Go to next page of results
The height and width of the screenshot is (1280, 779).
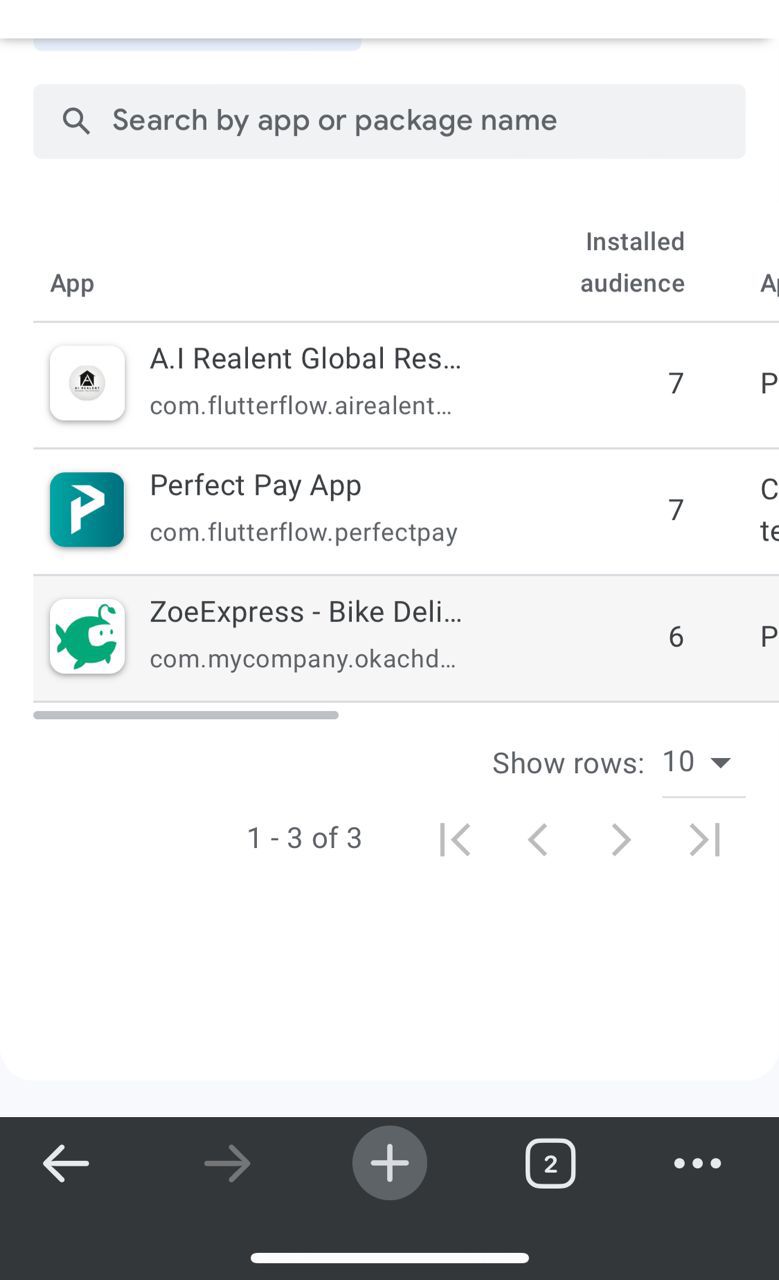(621, 840)
